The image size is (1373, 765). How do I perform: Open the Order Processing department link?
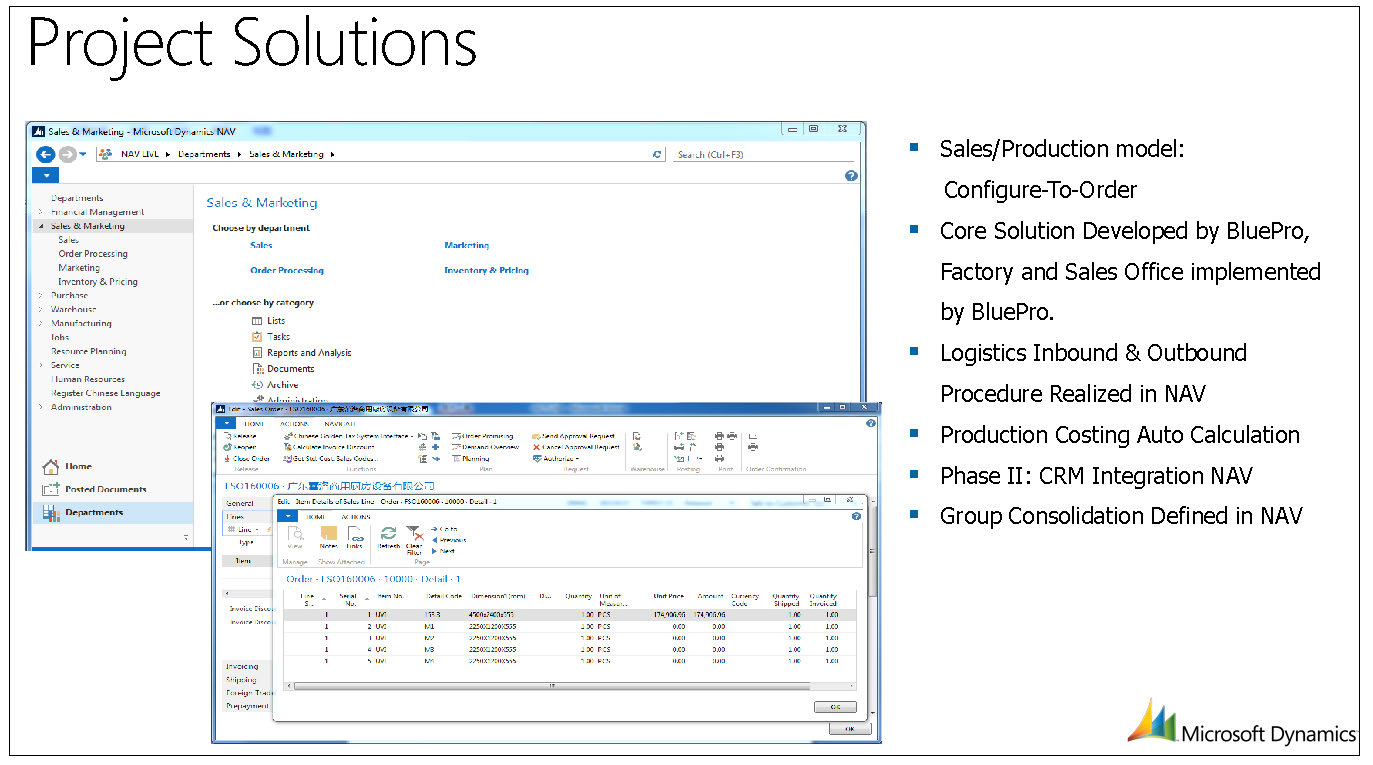(x=286, y=271)
